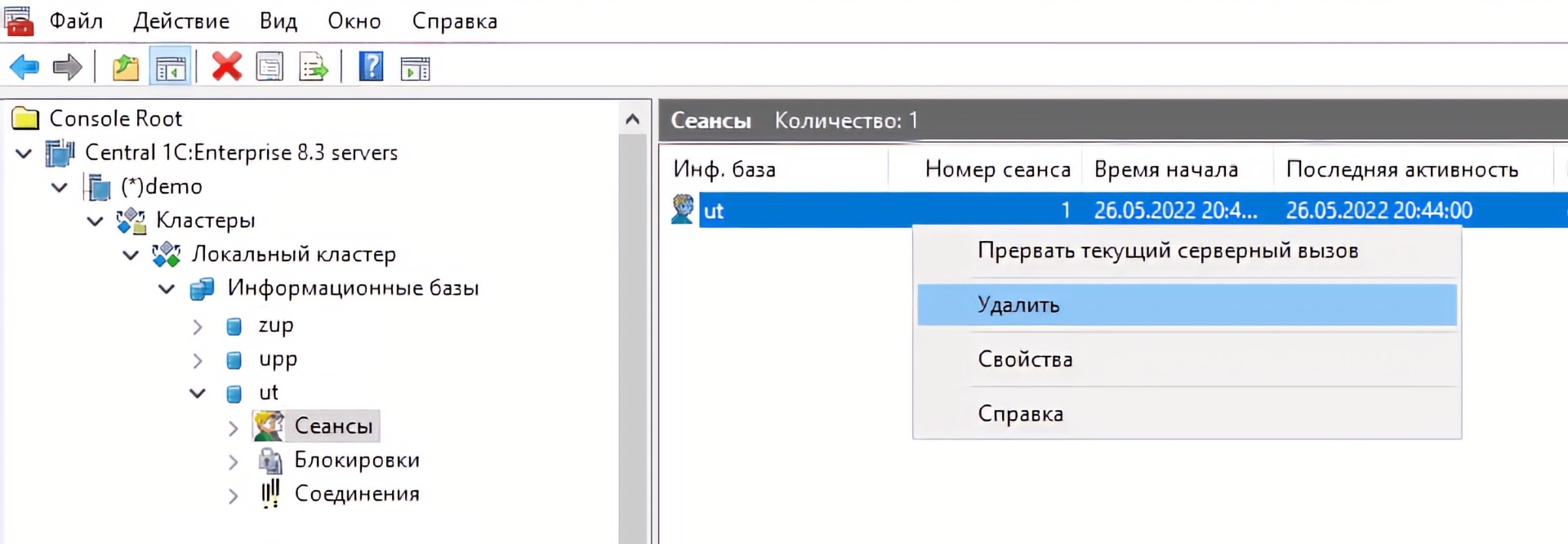Sort by the Инф. база column header
Screen dimensions: 1568x544
coord(774,169)
